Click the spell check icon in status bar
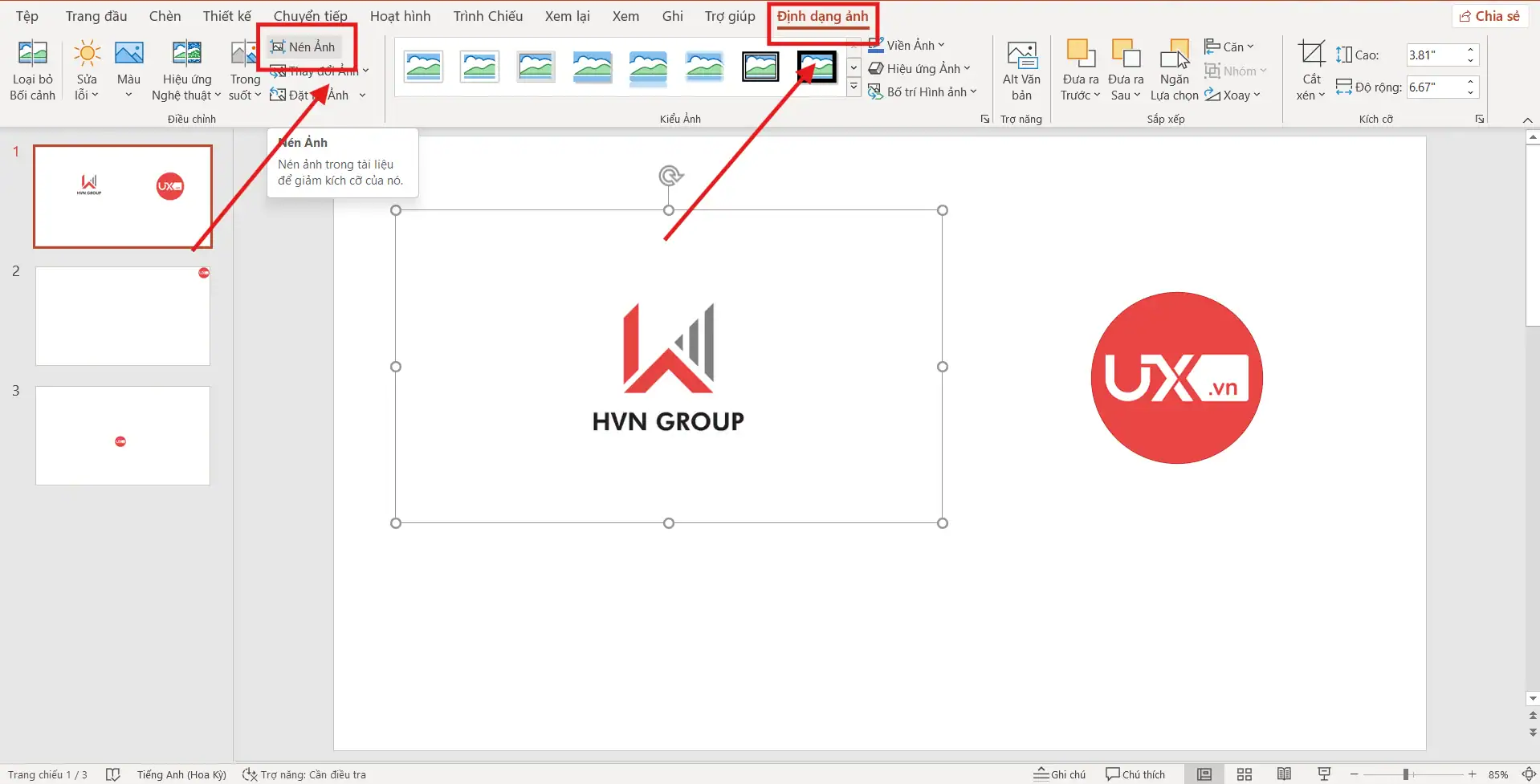 113,774
